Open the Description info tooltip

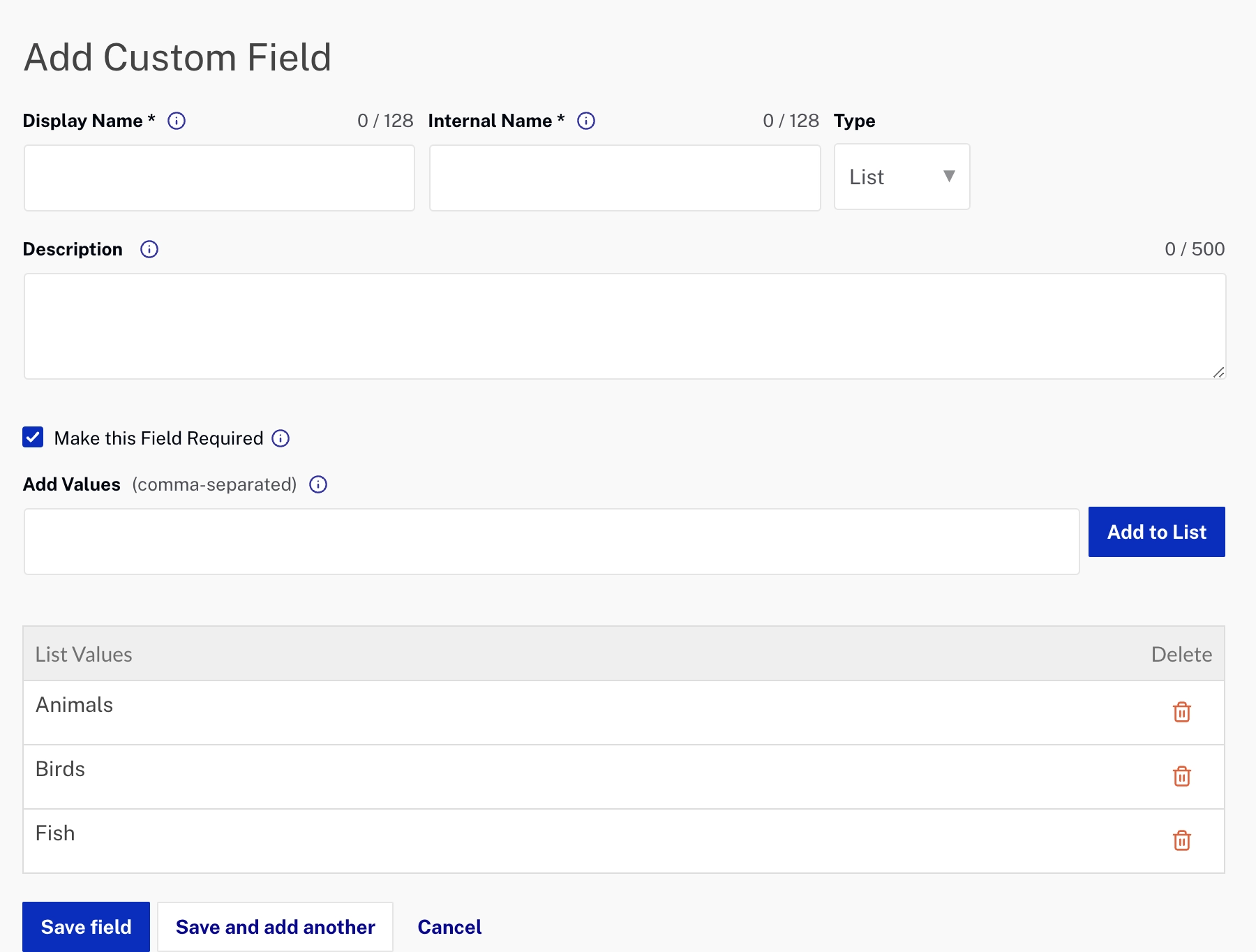click(149, 249)
